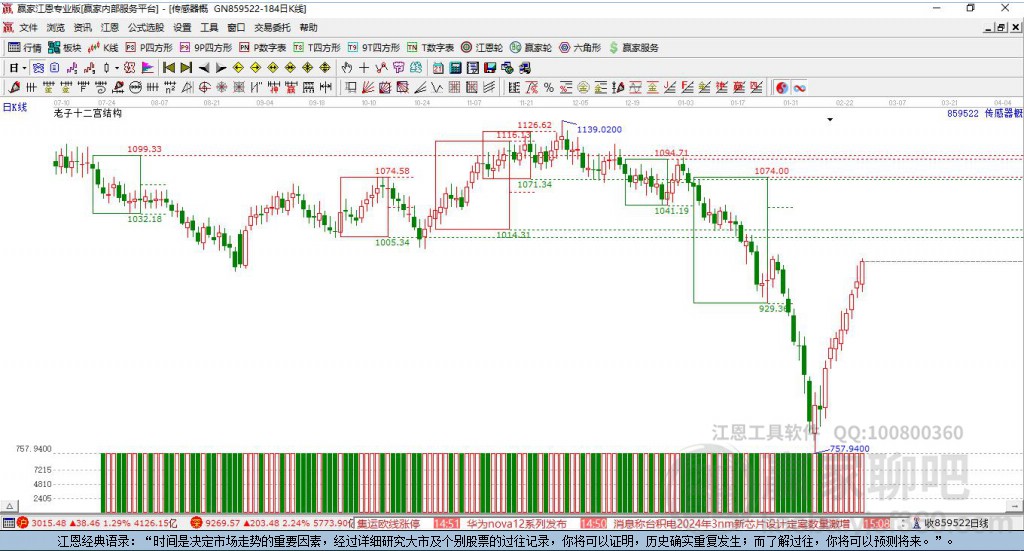Click the 1005.34 green level label

pyautogui.click(x=392, y=242)
